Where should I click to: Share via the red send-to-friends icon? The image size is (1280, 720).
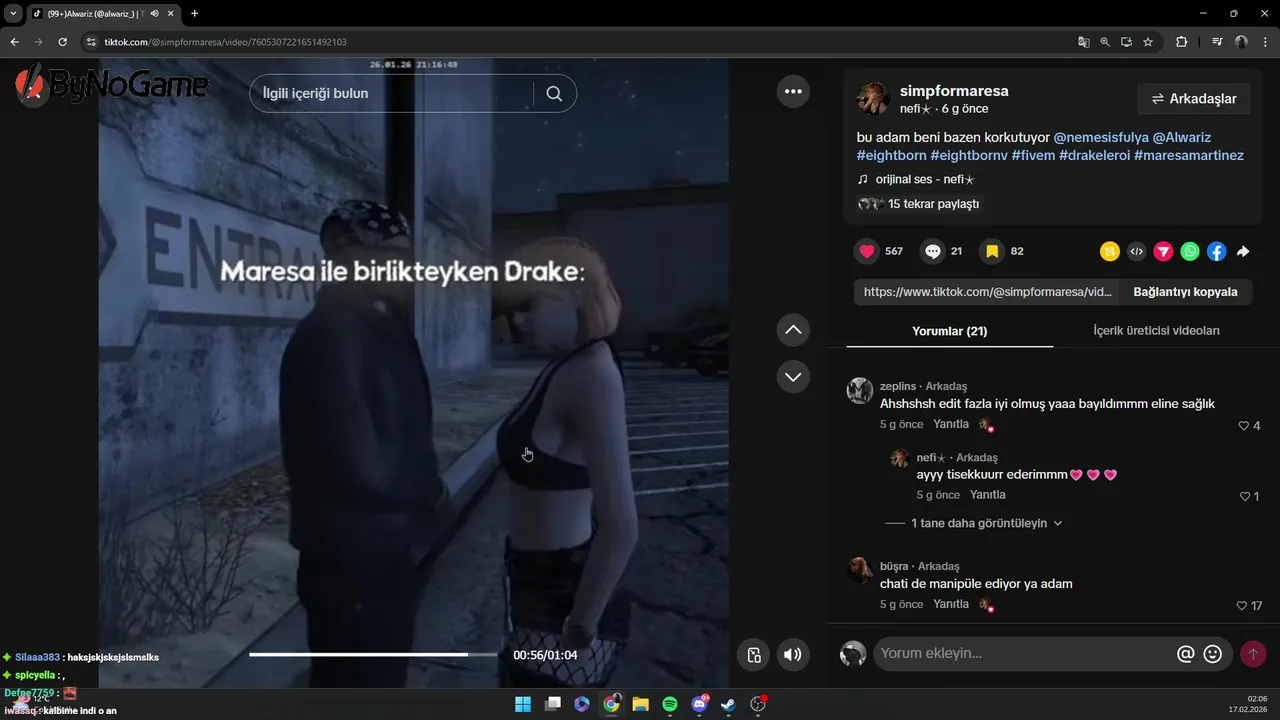[1163, 252]
